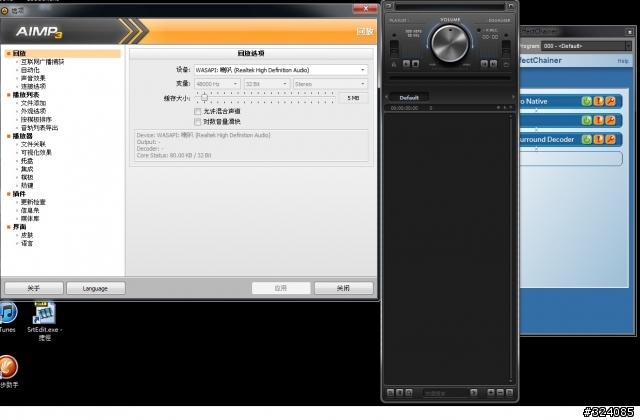This screenshot has height=420, width=640.
Task: Open the 48000 Hz sample rate dropdown
Action: point(217,84)
